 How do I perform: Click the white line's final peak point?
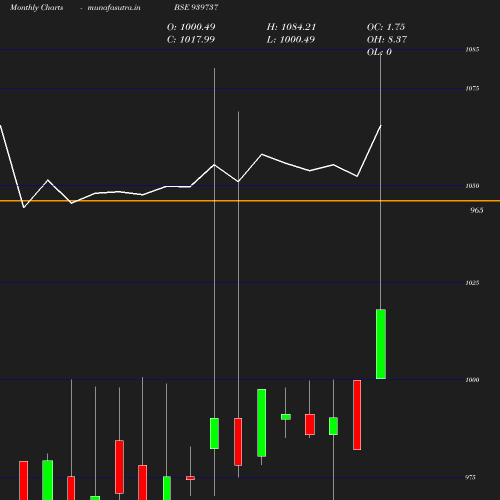pos(381,126)
